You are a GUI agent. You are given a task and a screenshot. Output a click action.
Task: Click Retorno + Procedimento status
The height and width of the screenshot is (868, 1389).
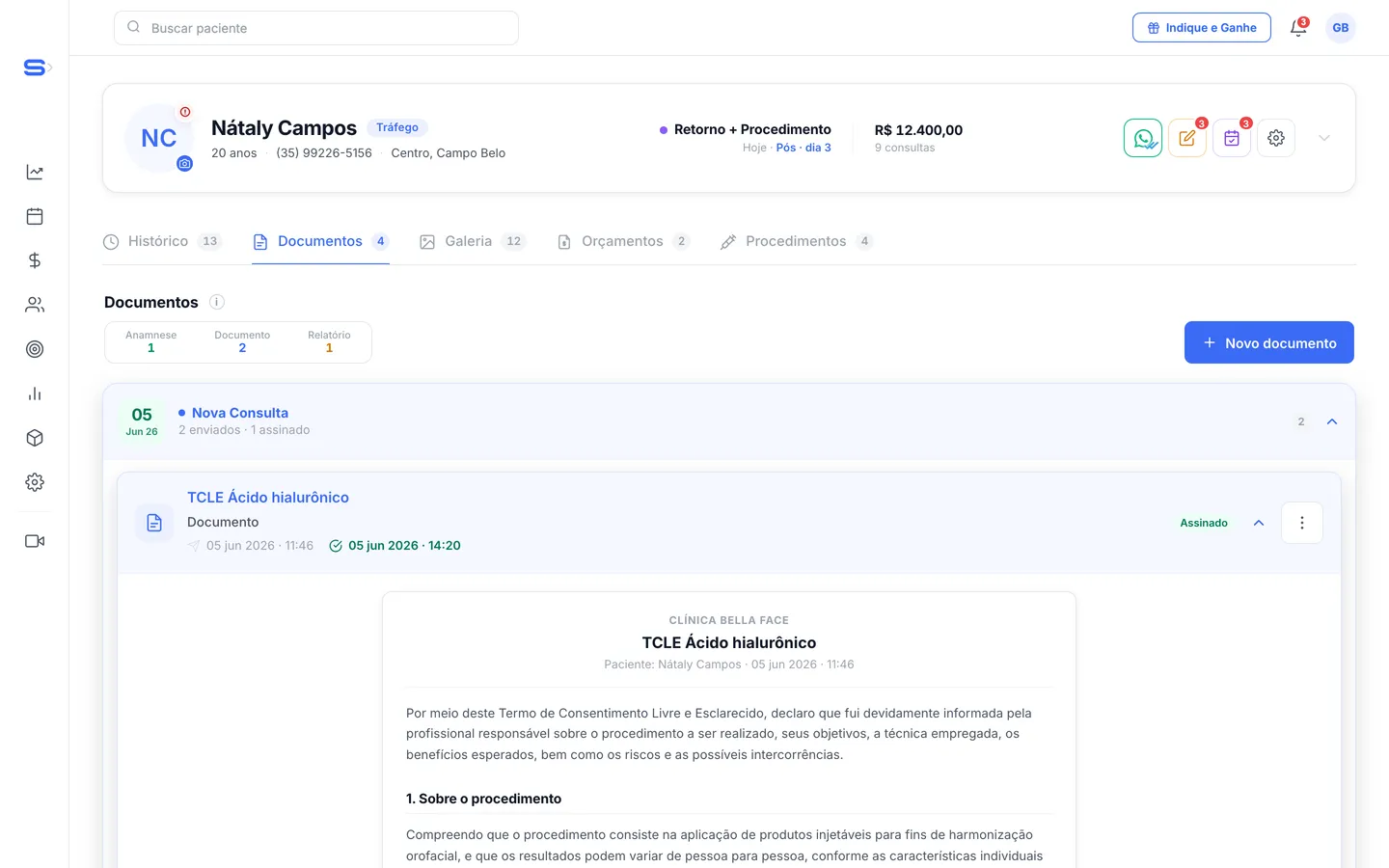coord(752,129)
